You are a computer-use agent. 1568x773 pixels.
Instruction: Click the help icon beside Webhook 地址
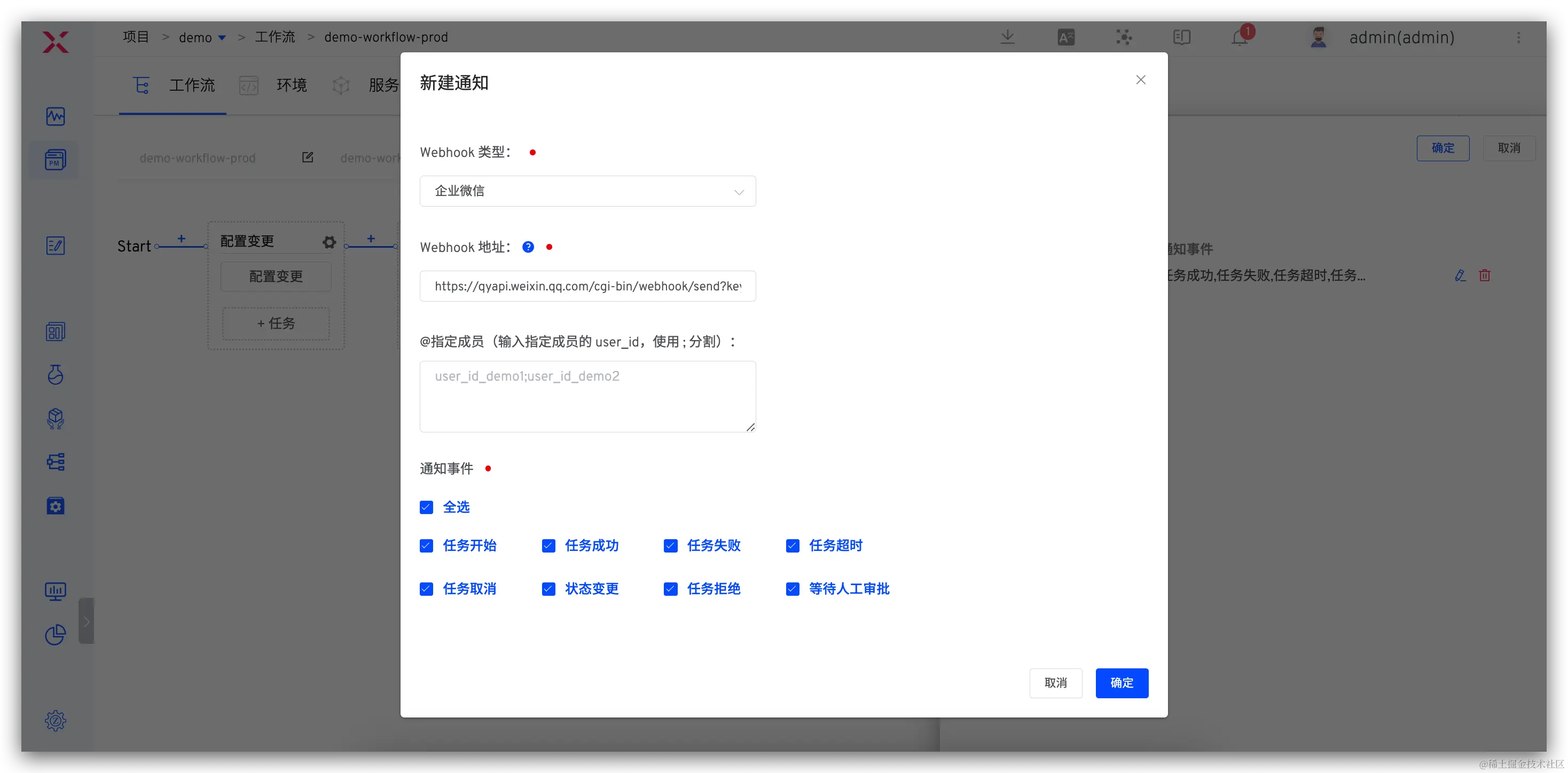(x=528, y=247)
